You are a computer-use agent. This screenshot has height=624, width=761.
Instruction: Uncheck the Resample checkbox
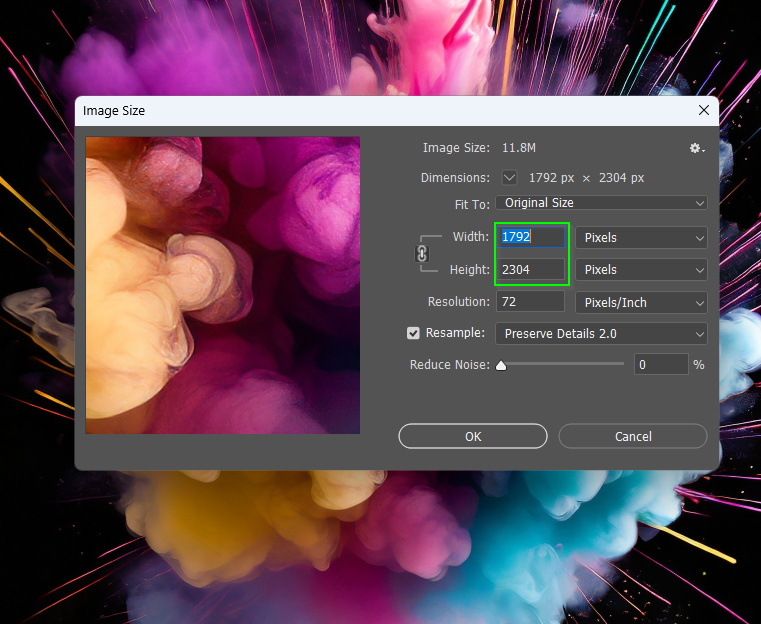(413, 333)
